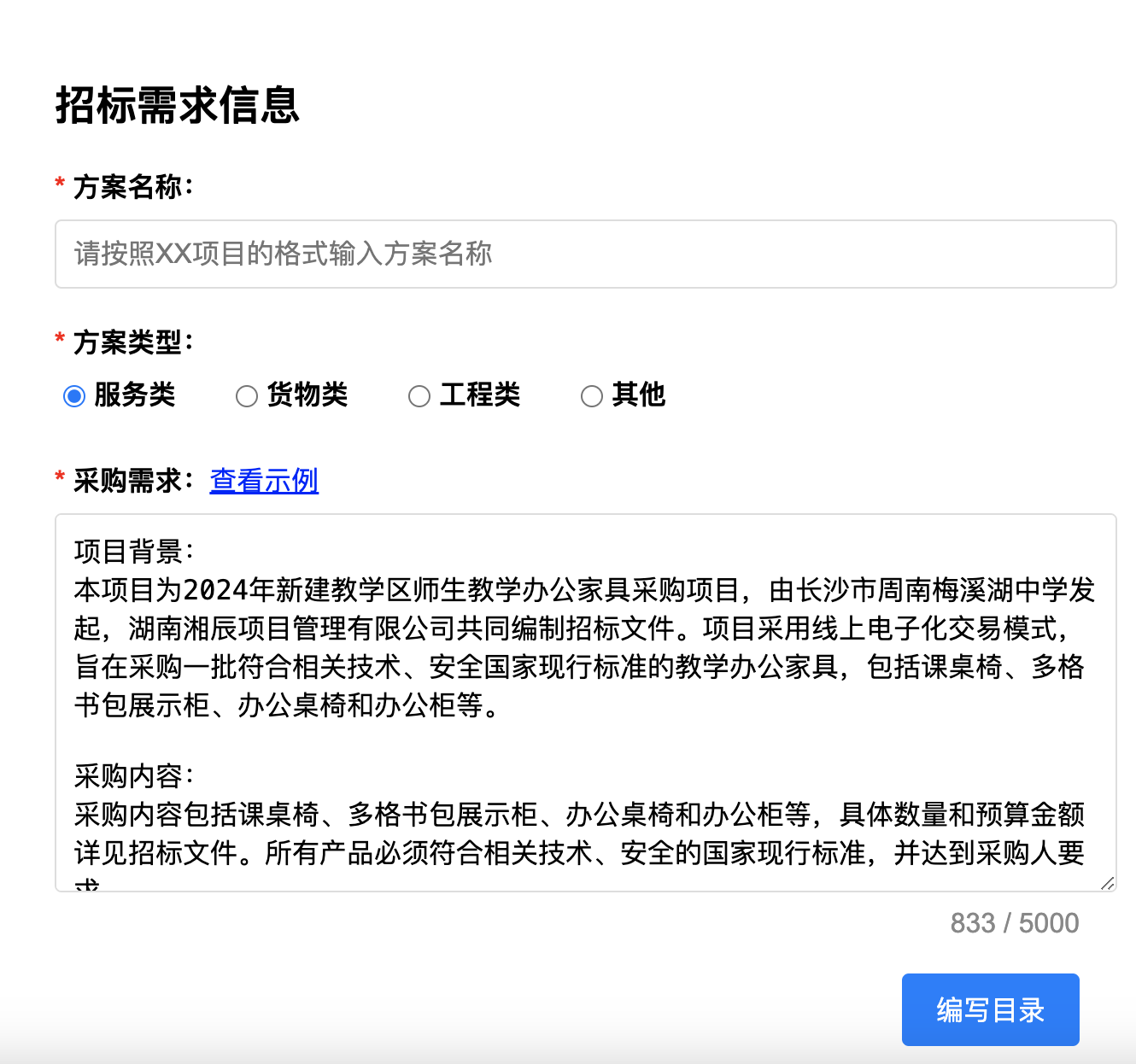Select the 其他 radio button

[x=592, y=395]
